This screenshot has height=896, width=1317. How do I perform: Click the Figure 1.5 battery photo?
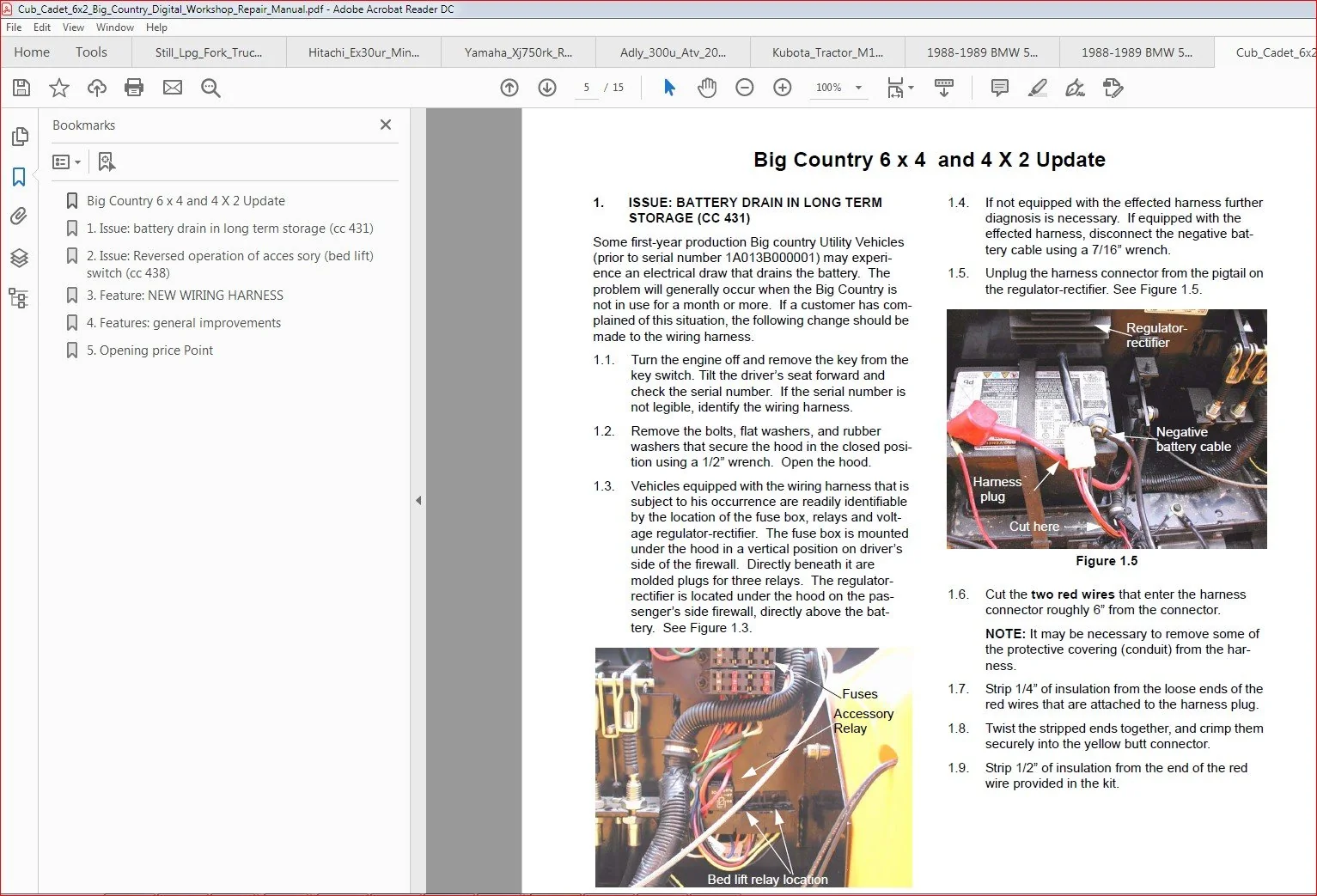[x=1107, y=429]
